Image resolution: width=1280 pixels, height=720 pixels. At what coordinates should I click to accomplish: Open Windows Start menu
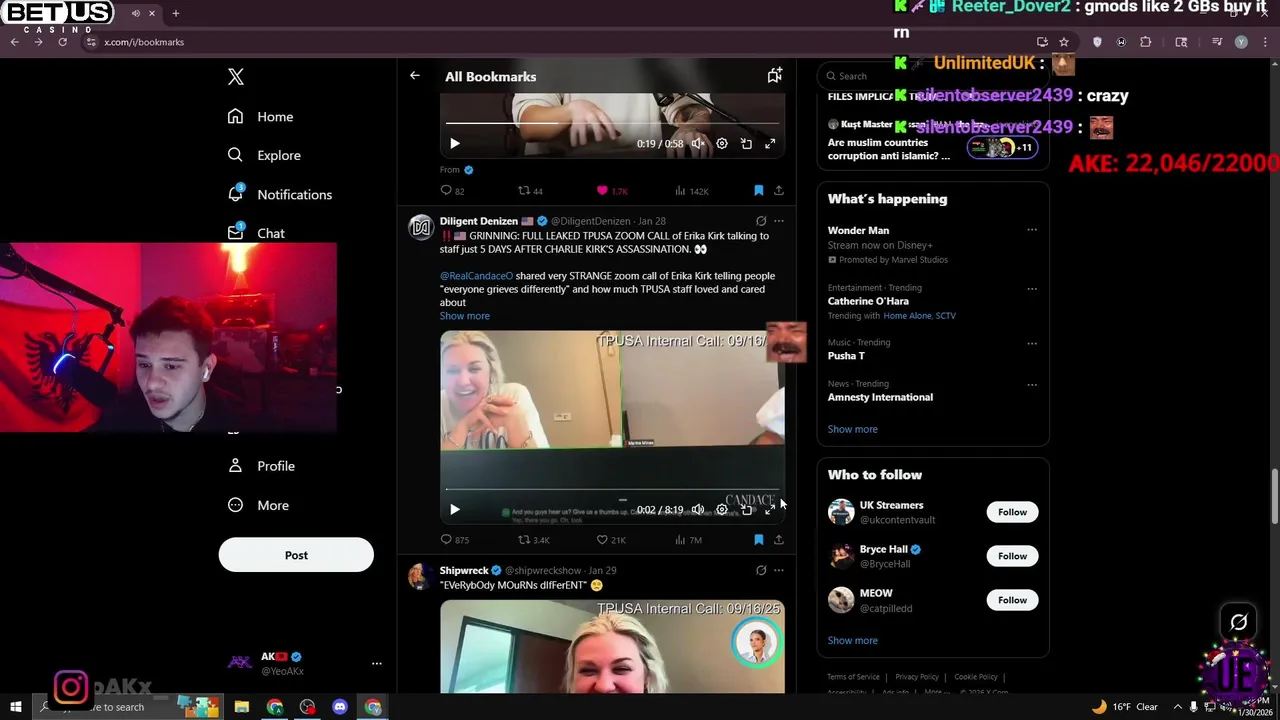(x=16, y=707)
